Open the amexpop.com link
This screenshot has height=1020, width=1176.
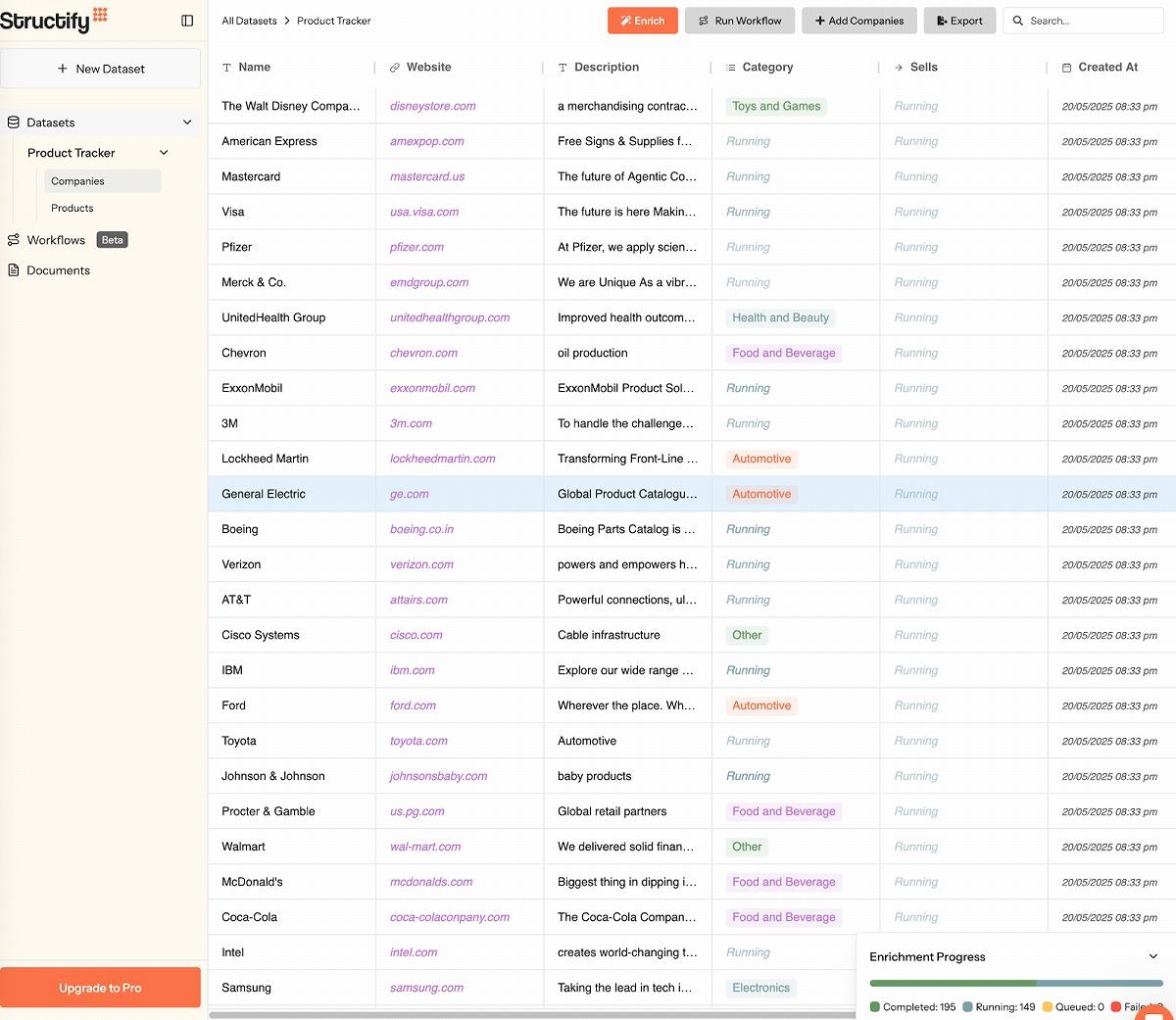[427, 141]
